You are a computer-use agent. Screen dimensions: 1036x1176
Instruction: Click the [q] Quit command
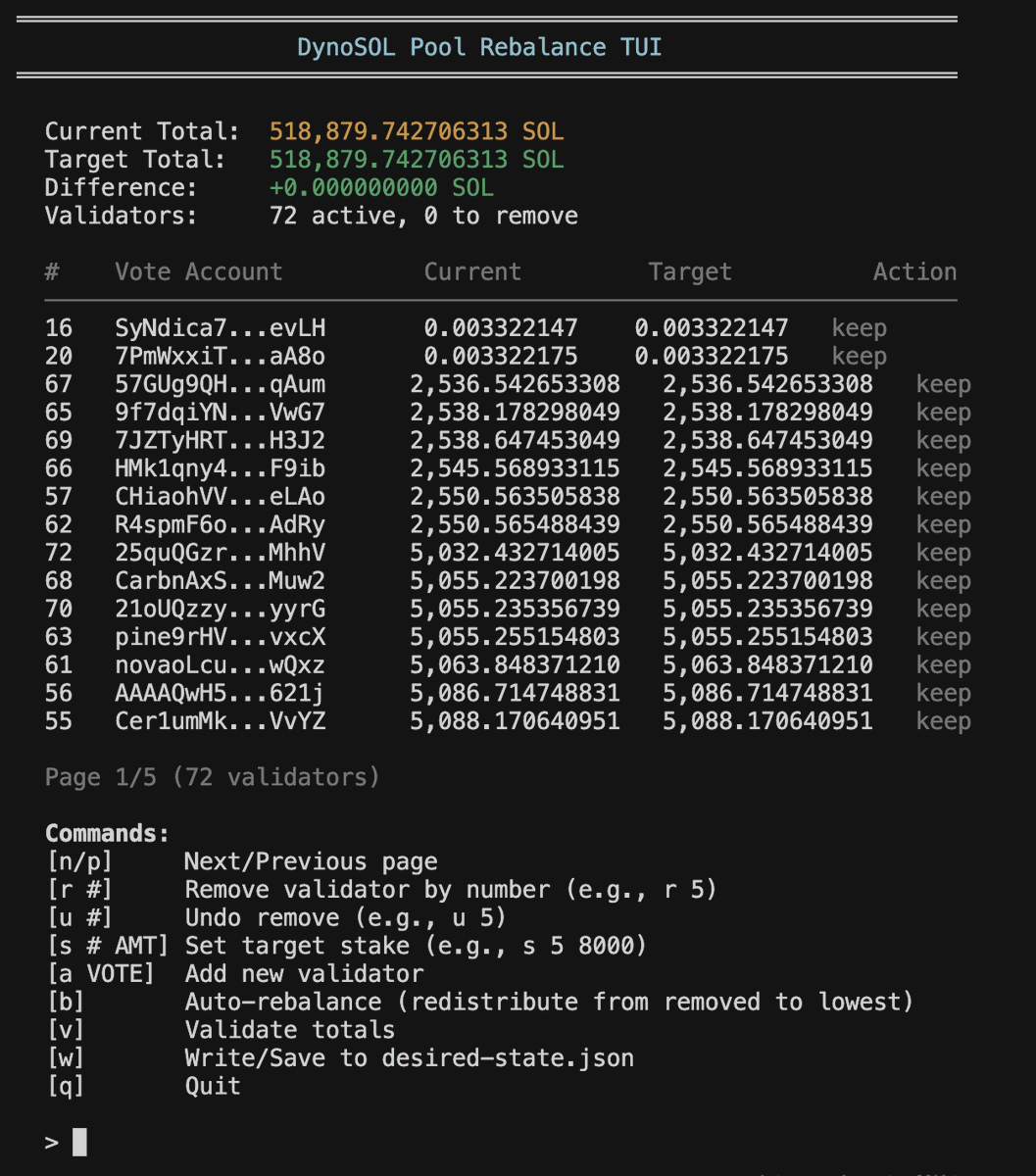point(143,1087)
